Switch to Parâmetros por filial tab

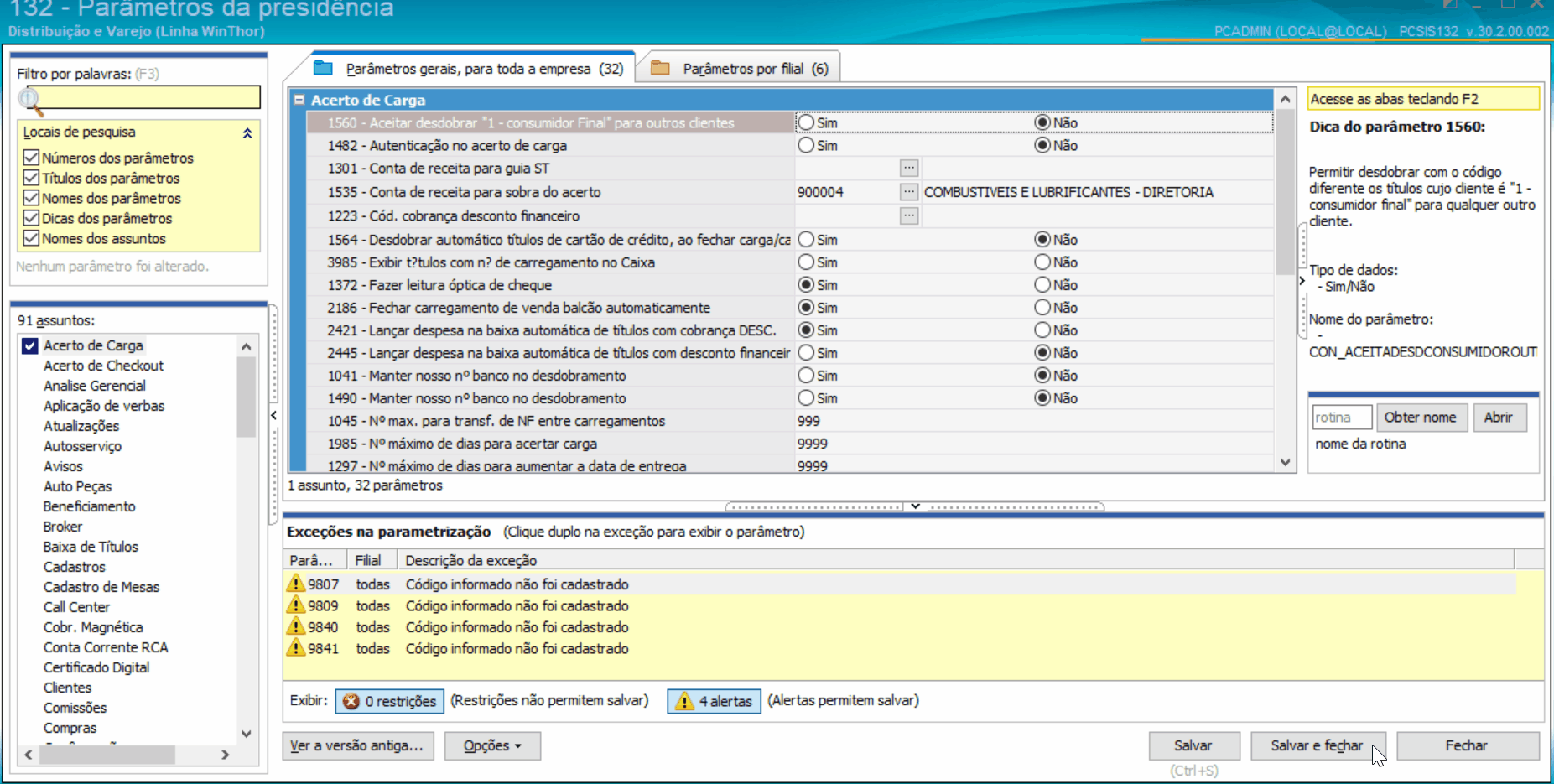[x=738, y=68]
